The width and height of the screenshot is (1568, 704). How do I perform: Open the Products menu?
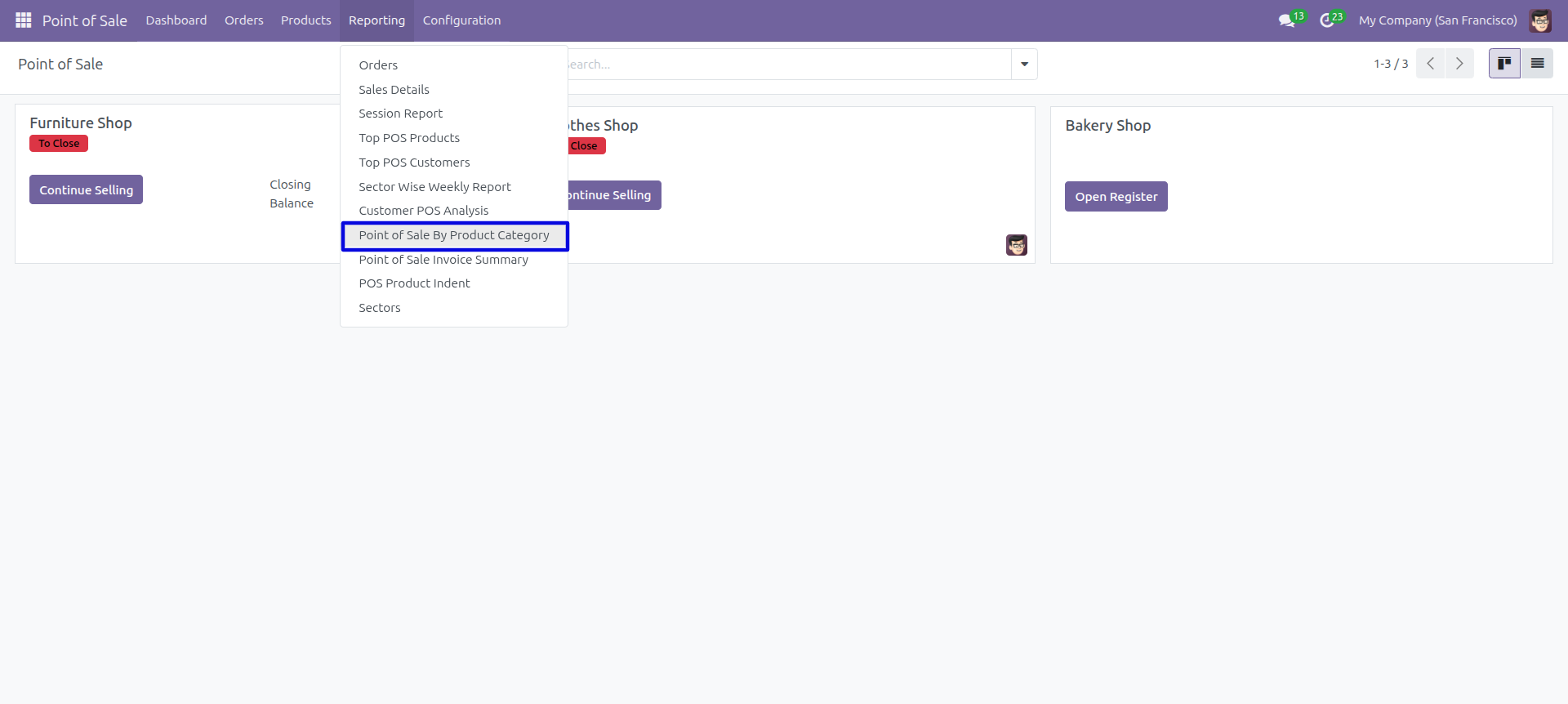pos(306,20)
